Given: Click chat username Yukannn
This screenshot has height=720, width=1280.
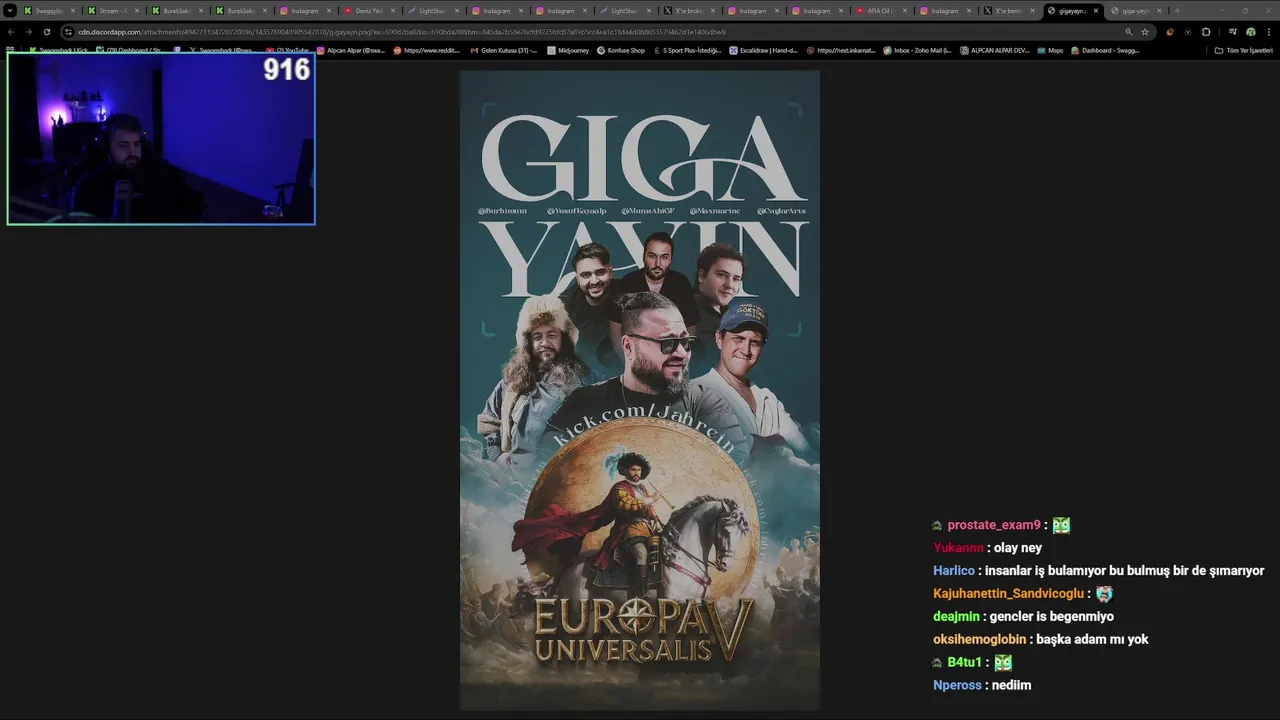Looking at the screenshot, I should (958, 548).
